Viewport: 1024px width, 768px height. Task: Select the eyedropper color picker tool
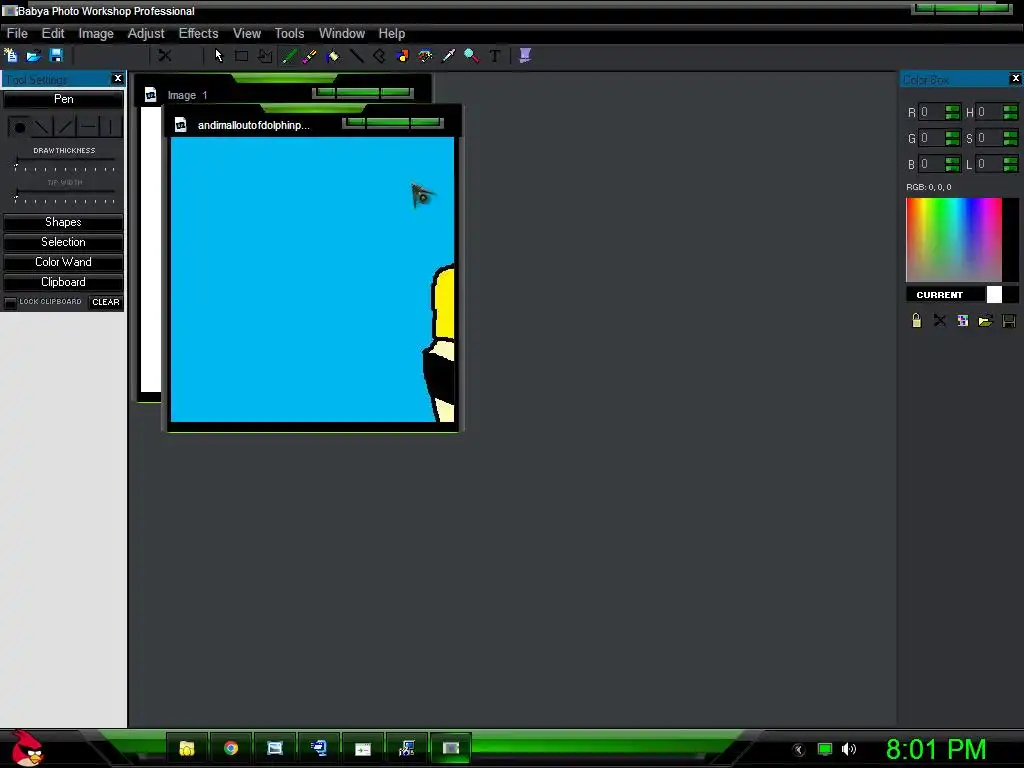tap(448, 56)
